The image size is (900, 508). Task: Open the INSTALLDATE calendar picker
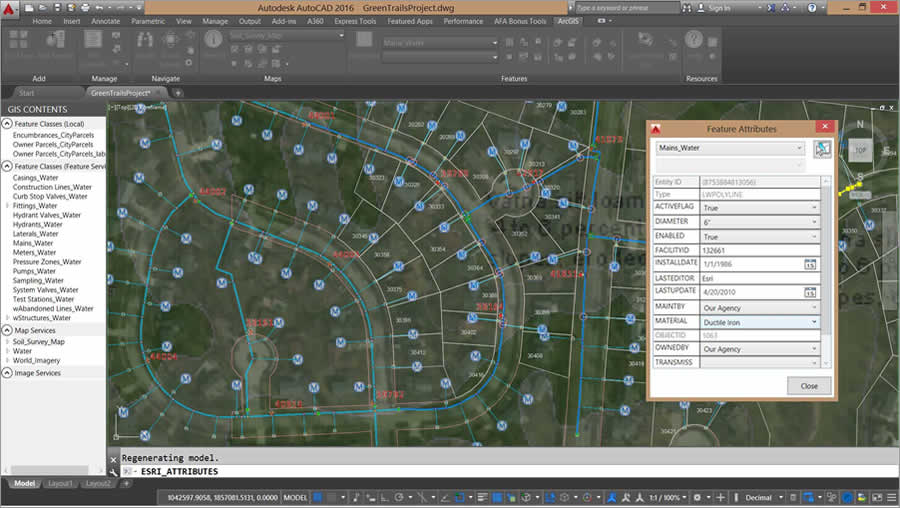point(811,264)
